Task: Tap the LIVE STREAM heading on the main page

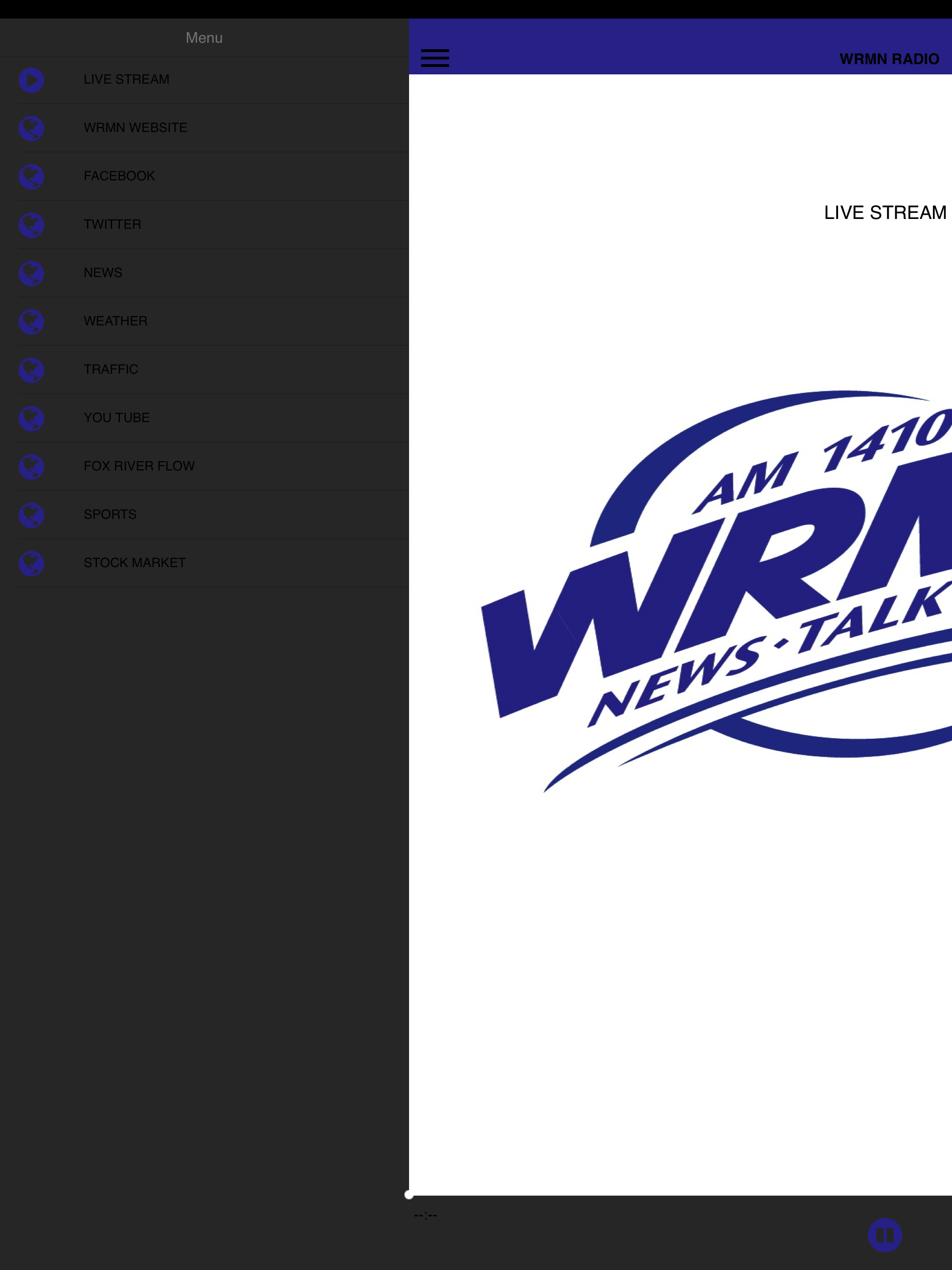Action: [x=885, y=212]
